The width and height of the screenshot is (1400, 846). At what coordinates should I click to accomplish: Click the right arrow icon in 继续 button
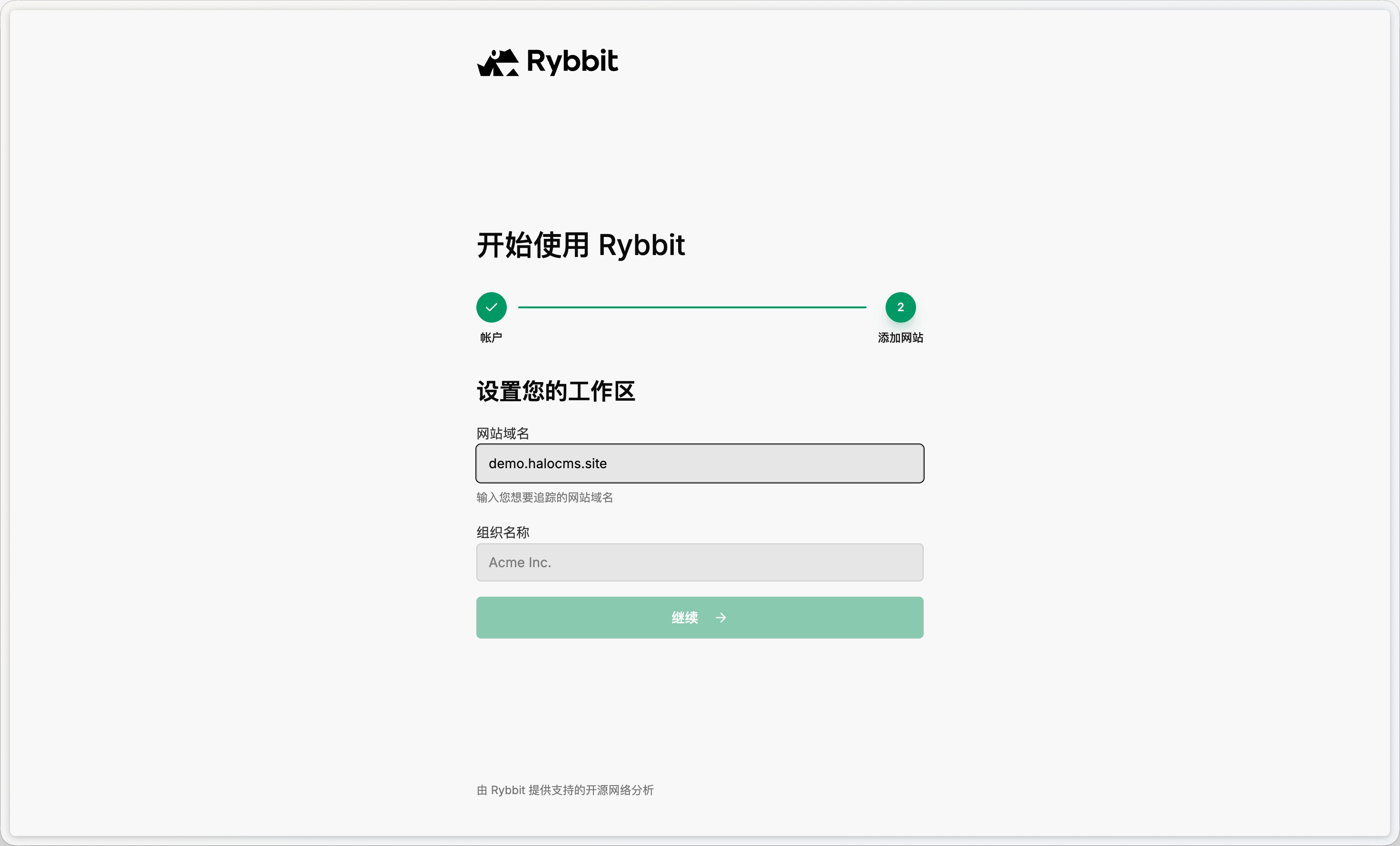(x=721, y=618)
